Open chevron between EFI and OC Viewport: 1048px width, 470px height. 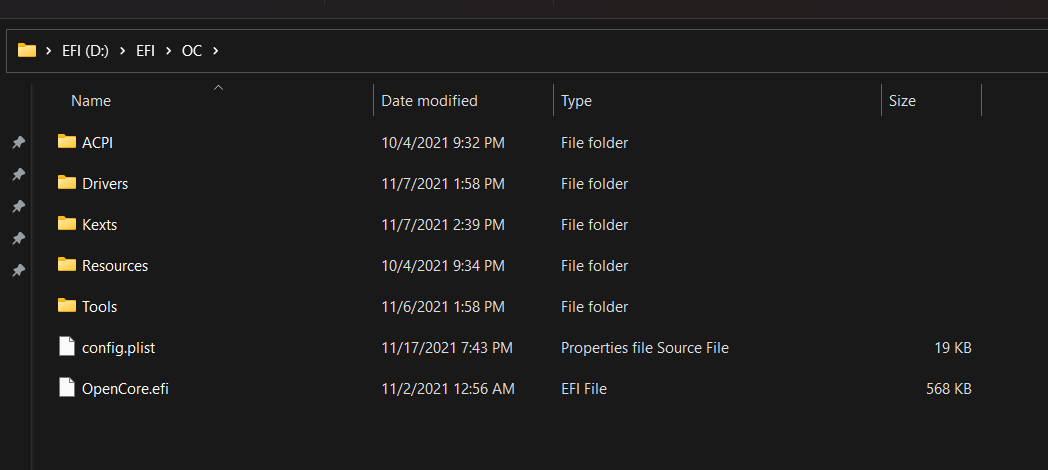(x=170, y=50)
